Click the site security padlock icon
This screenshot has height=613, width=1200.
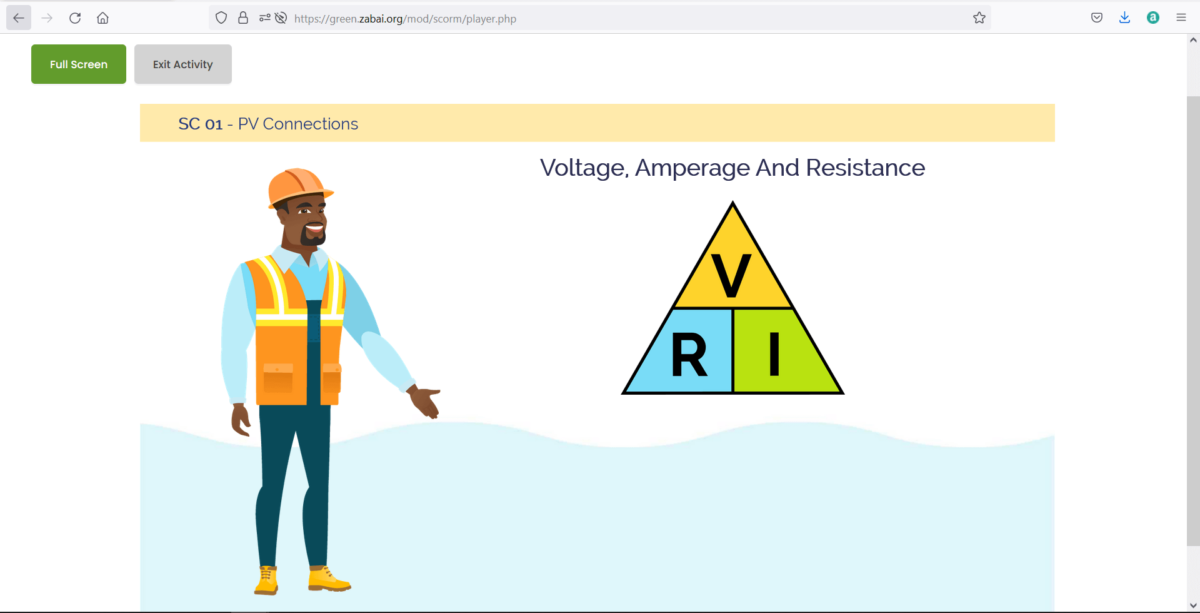point(243,17)
